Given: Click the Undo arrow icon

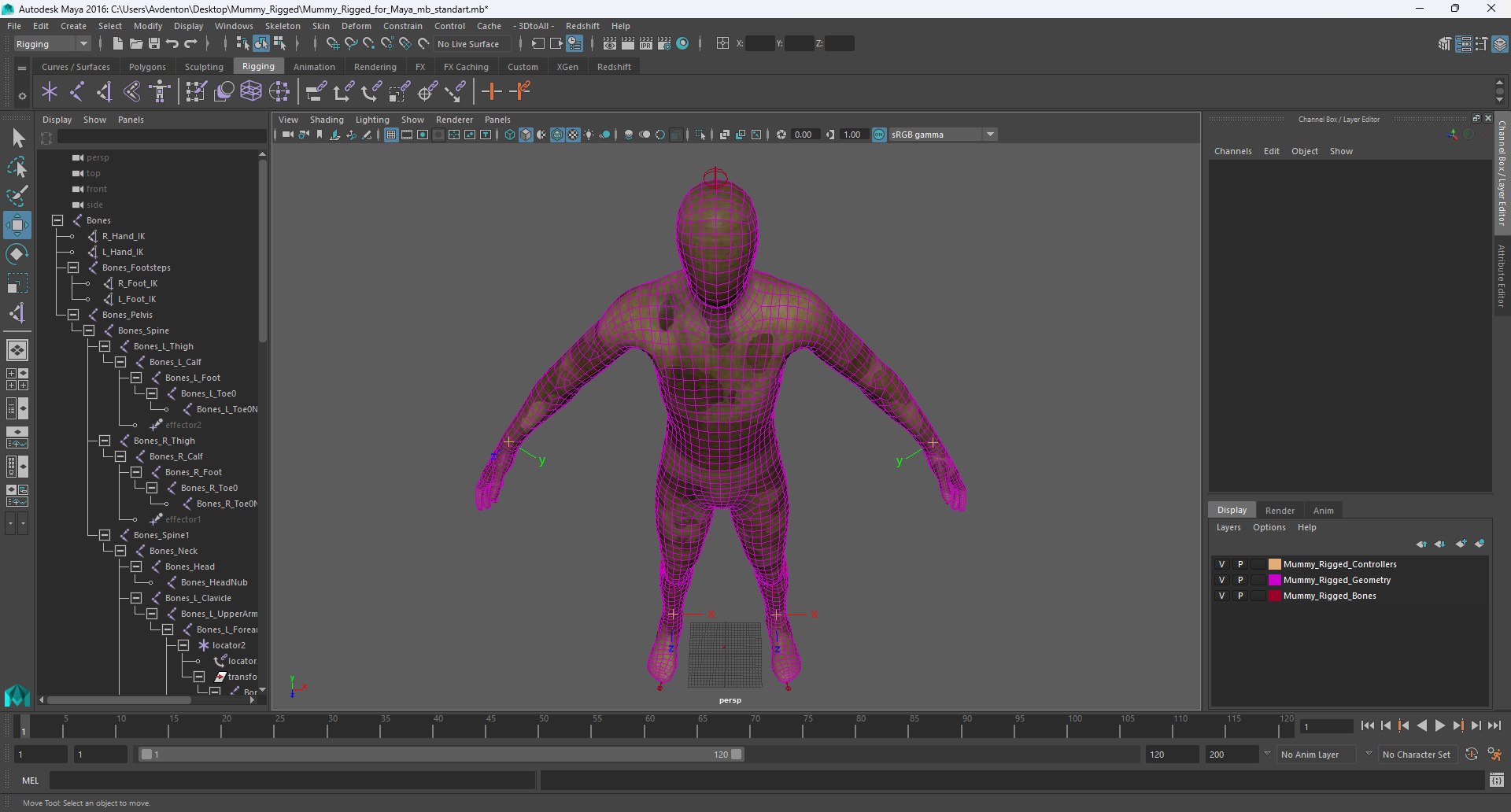Looking at the screenshot, I should (x=172, y=44).
